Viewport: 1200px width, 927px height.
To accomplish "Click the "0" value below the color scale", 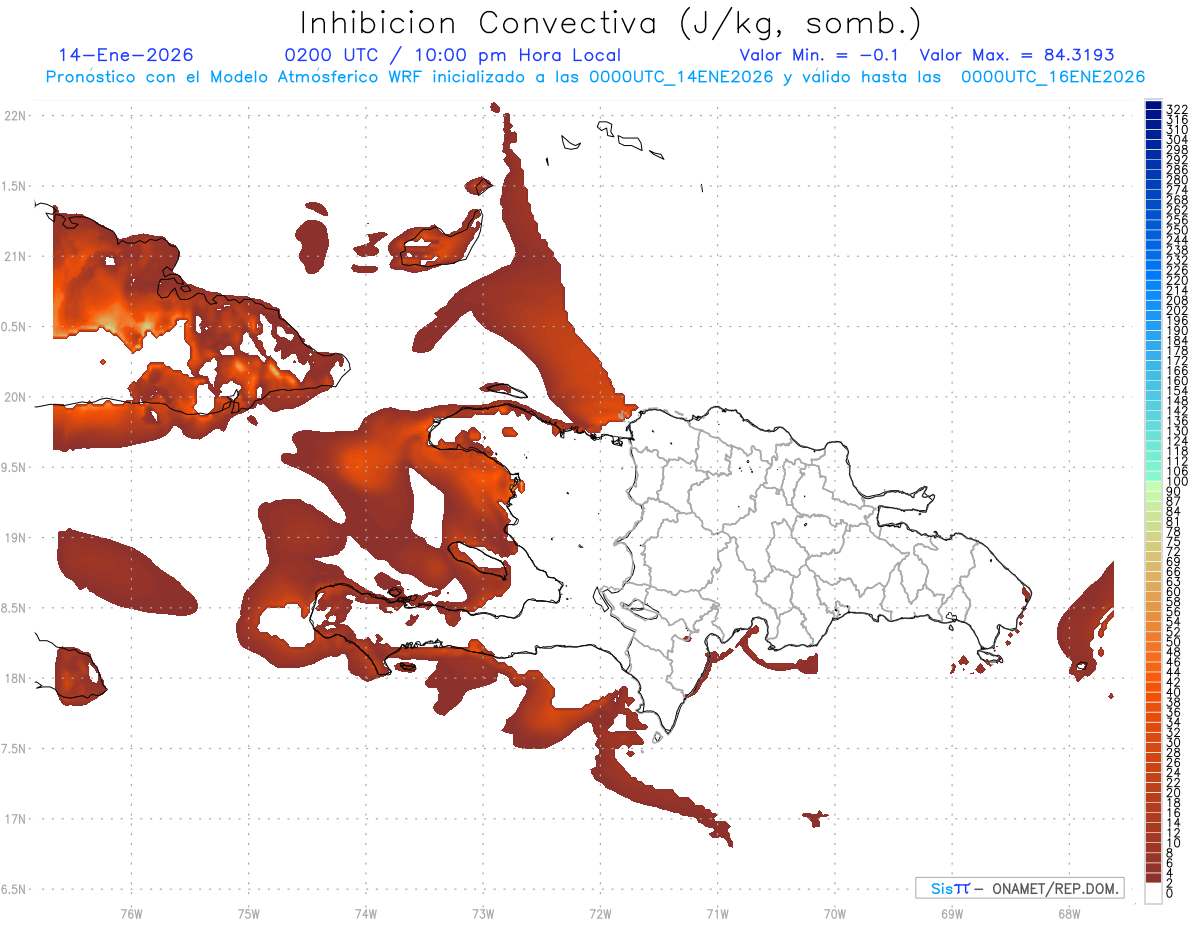I will pos(1170,894).
